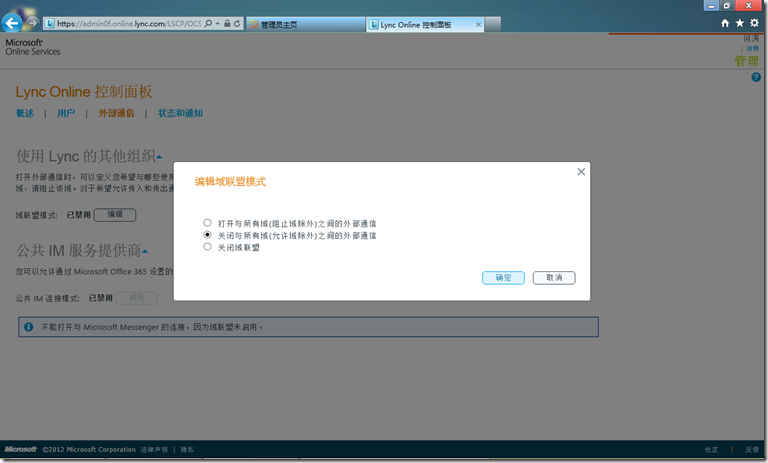Click the 取消 button in dialog
This screenshot has width=768, height=463.
(x=554, y=278)
